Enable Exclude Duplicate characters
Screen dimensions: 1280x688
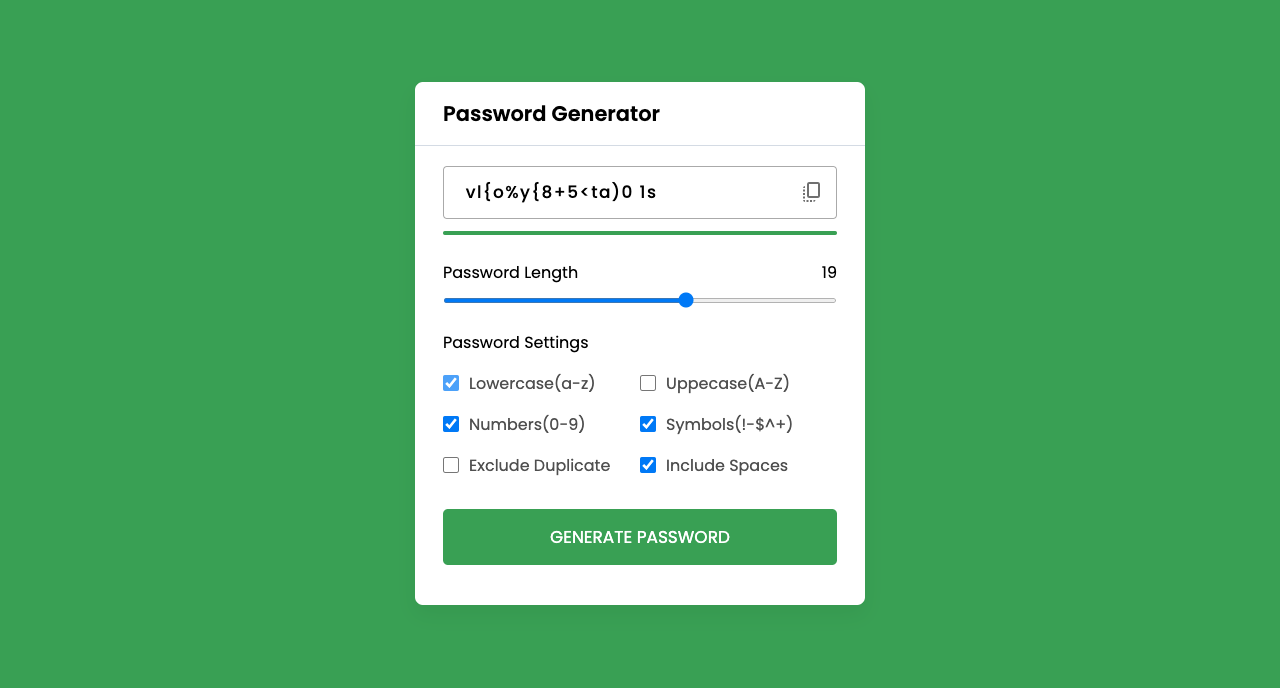[450, 465]
